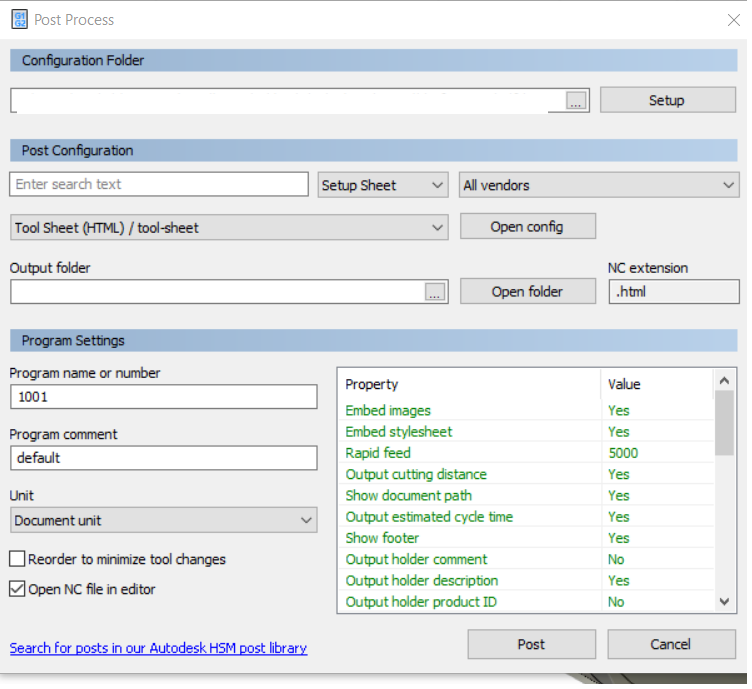Click the NC extension .html field
The image size is (752, 689).
[674, 292]
